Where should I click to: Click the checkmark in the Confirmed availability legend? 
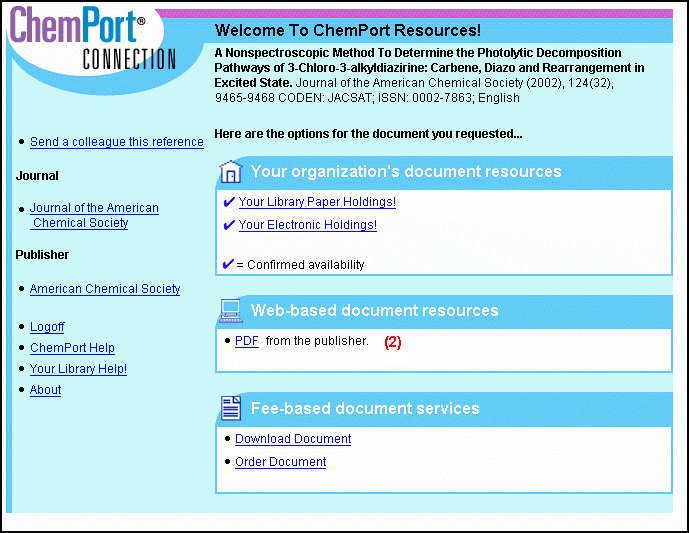point(228,265)
